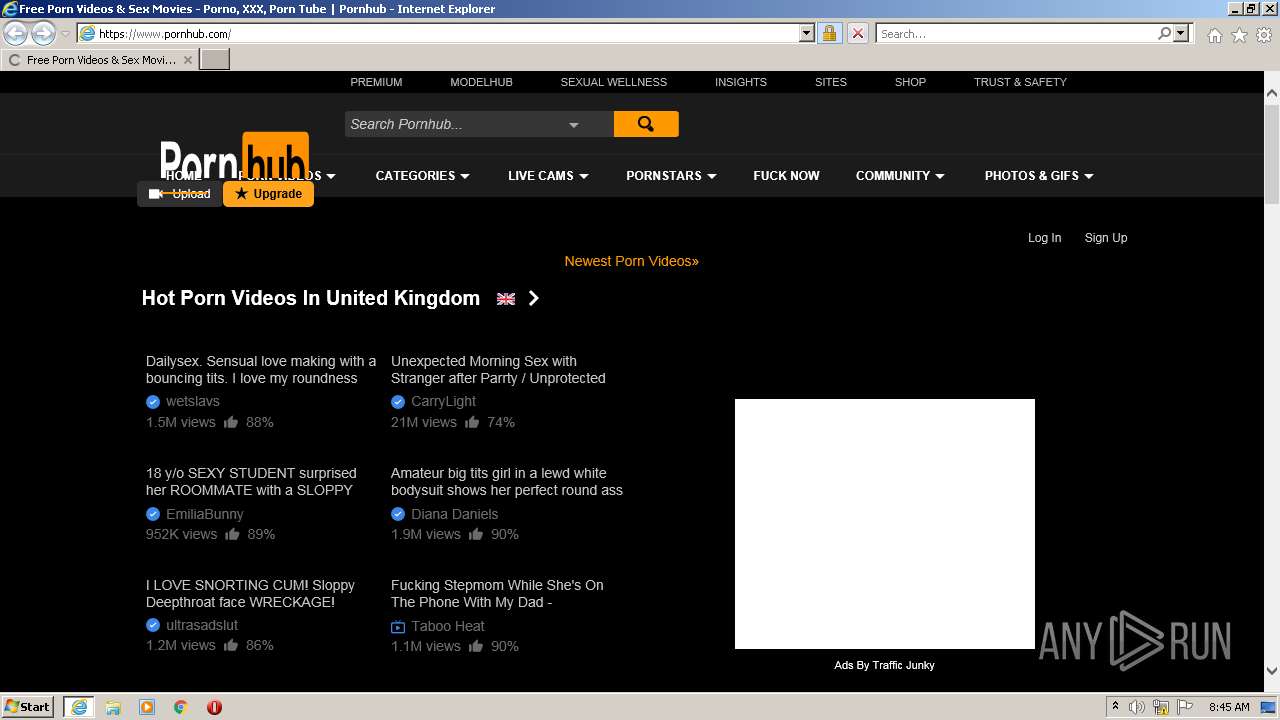Open the TRUST & SAFETY menu item
The width and height of the screenshot is (1280, 720).
point(1020,82)
